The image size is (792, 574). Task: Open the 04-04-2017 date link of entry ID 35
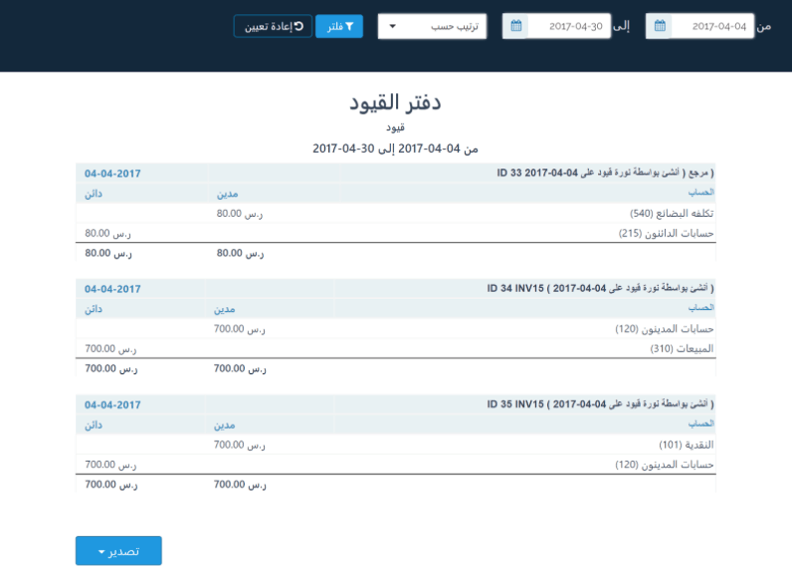pos(112,405)
